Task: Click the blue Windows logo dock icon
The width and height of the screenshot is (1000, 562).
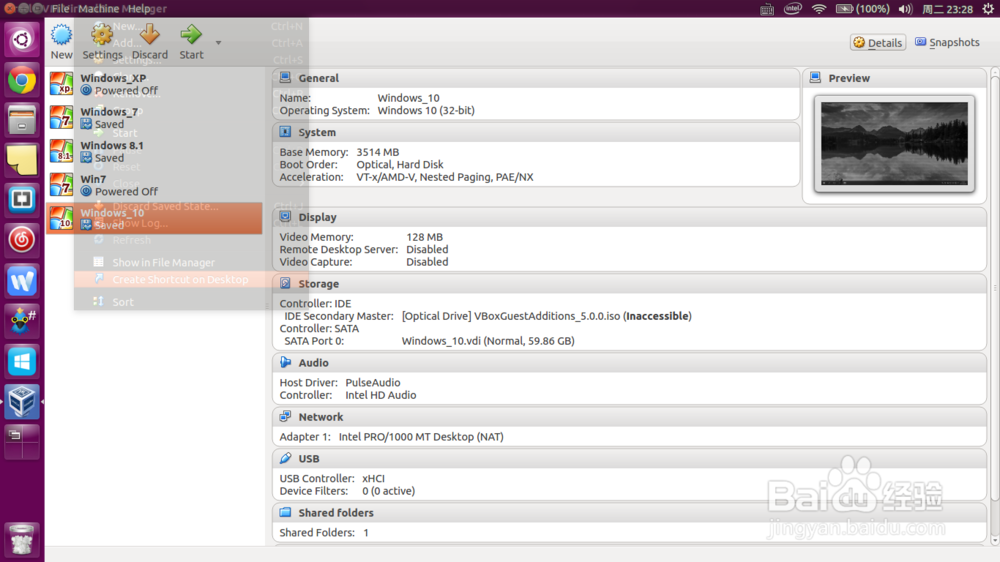Action: point(22,361)
